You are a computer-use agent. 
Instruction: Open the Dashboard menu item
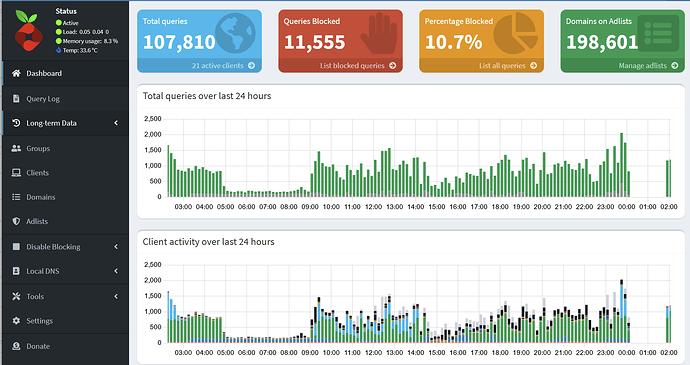[x=66, y=73]
